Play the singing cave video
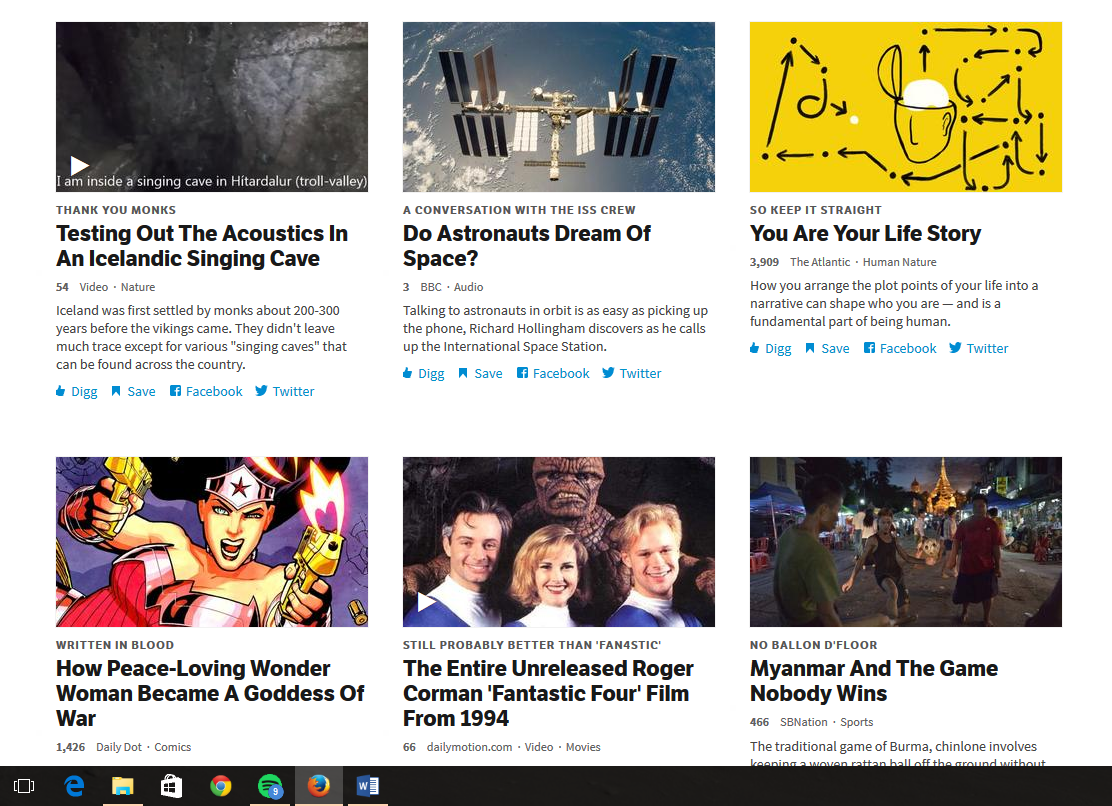 point(79,165)
